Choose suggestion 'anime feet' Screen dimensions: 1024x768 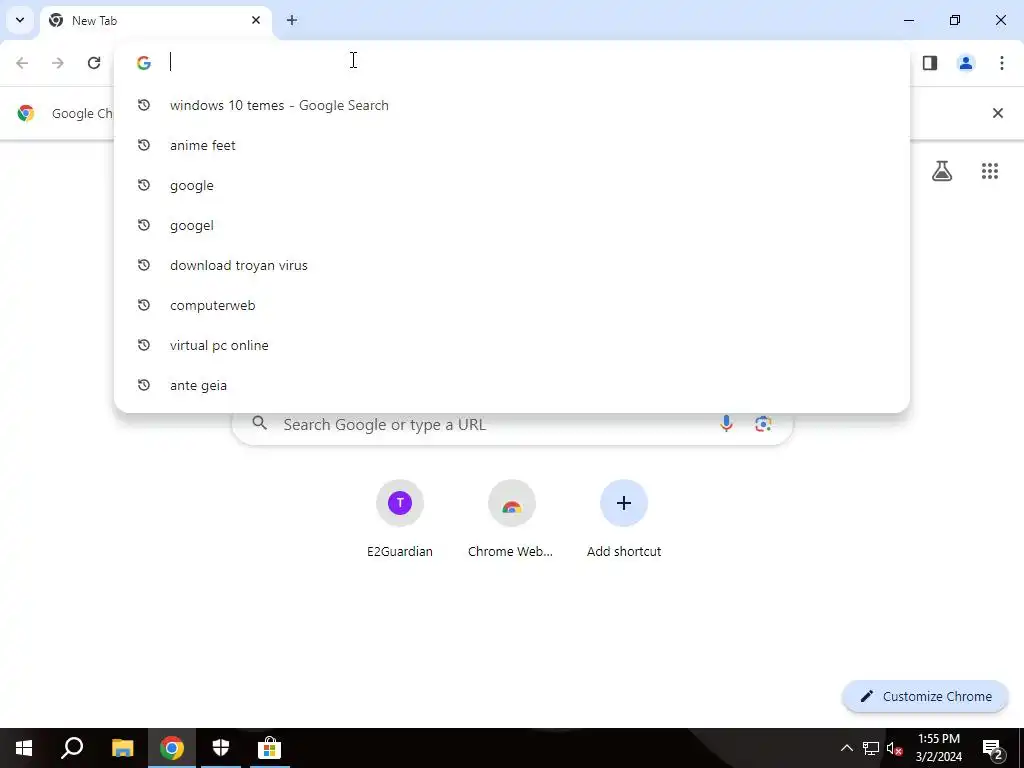511,145
